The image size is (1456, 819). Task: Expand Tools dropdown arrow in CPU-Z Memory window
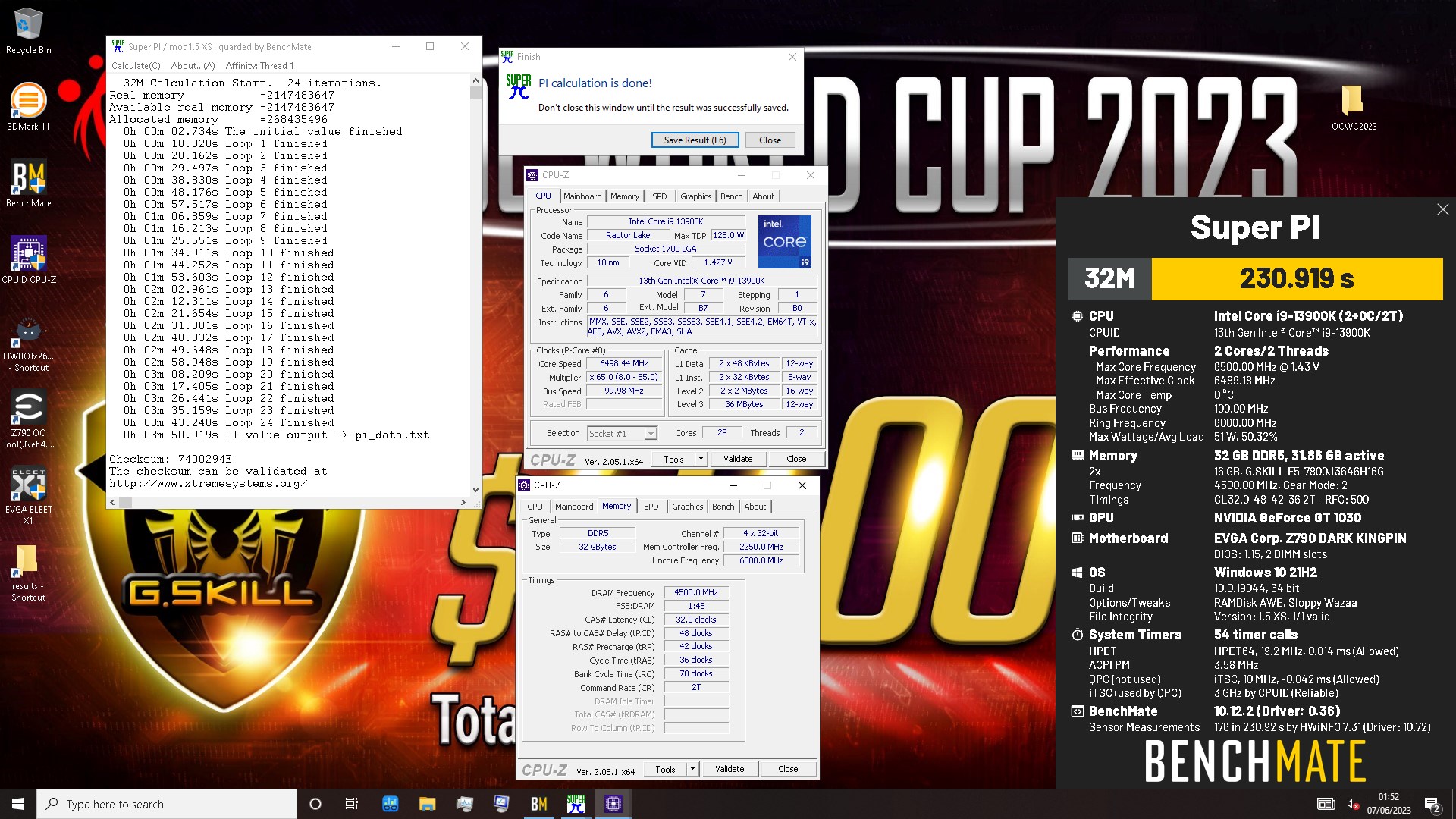[692, 769]
